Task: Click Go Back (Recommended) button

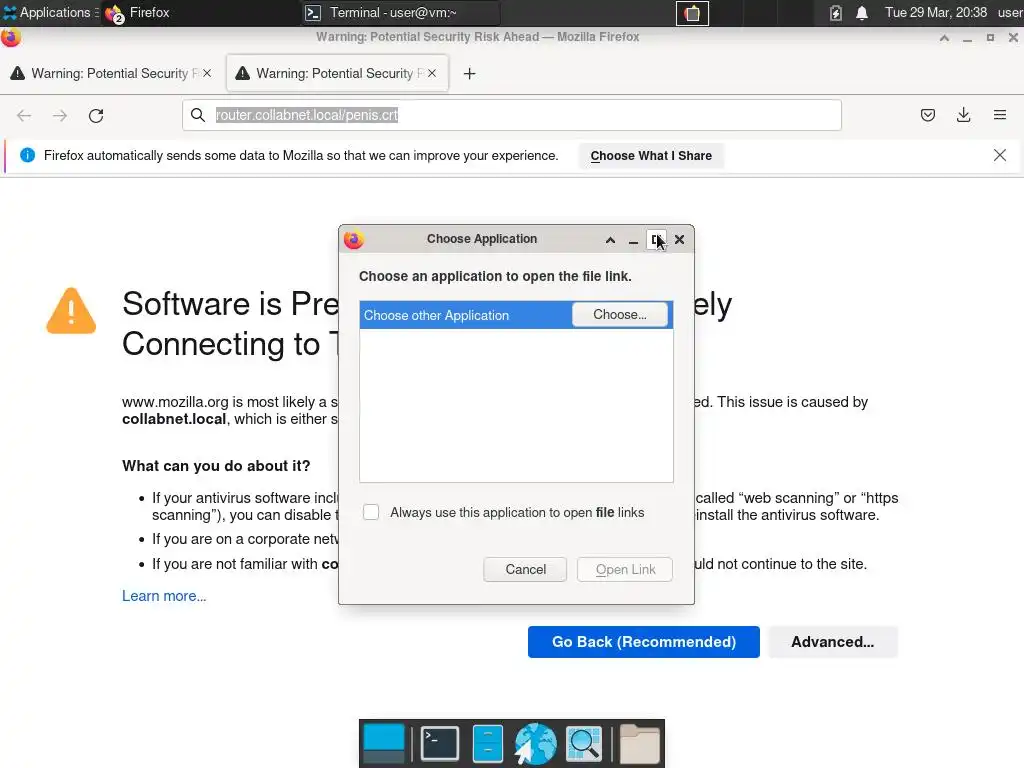Action: [x=643, y=642]
